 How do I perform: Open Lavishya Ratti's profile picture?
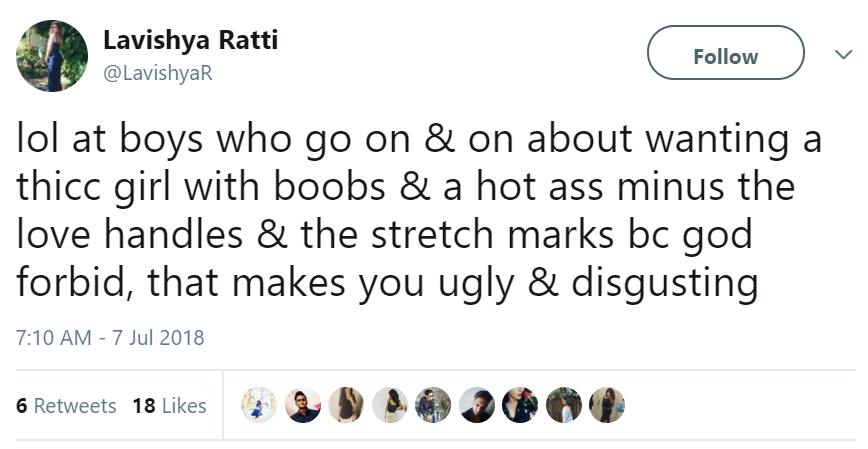pyautogui.click(x=51, y=55)
